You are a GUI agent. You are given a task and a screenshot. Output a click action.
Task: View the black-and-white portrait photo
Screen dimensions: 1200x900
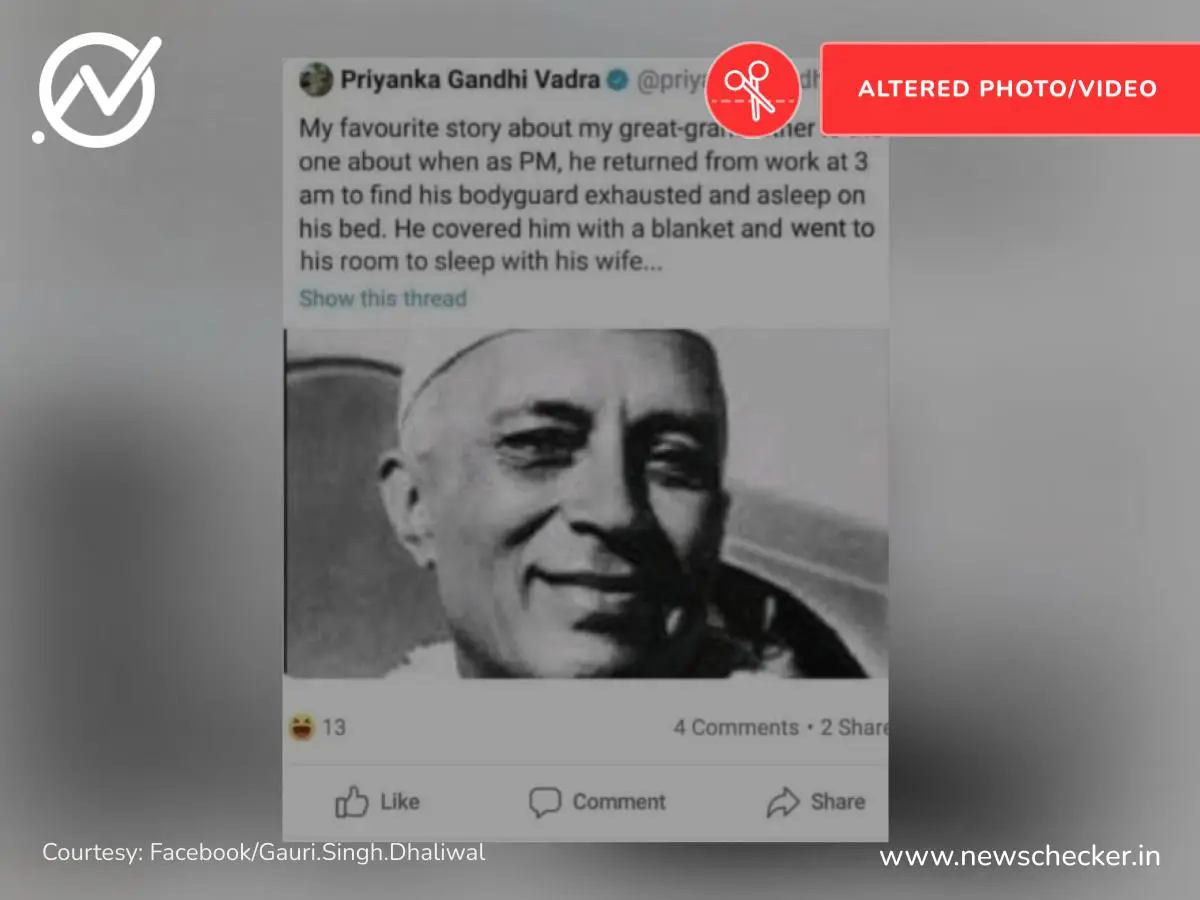click(x=586, y=503)
